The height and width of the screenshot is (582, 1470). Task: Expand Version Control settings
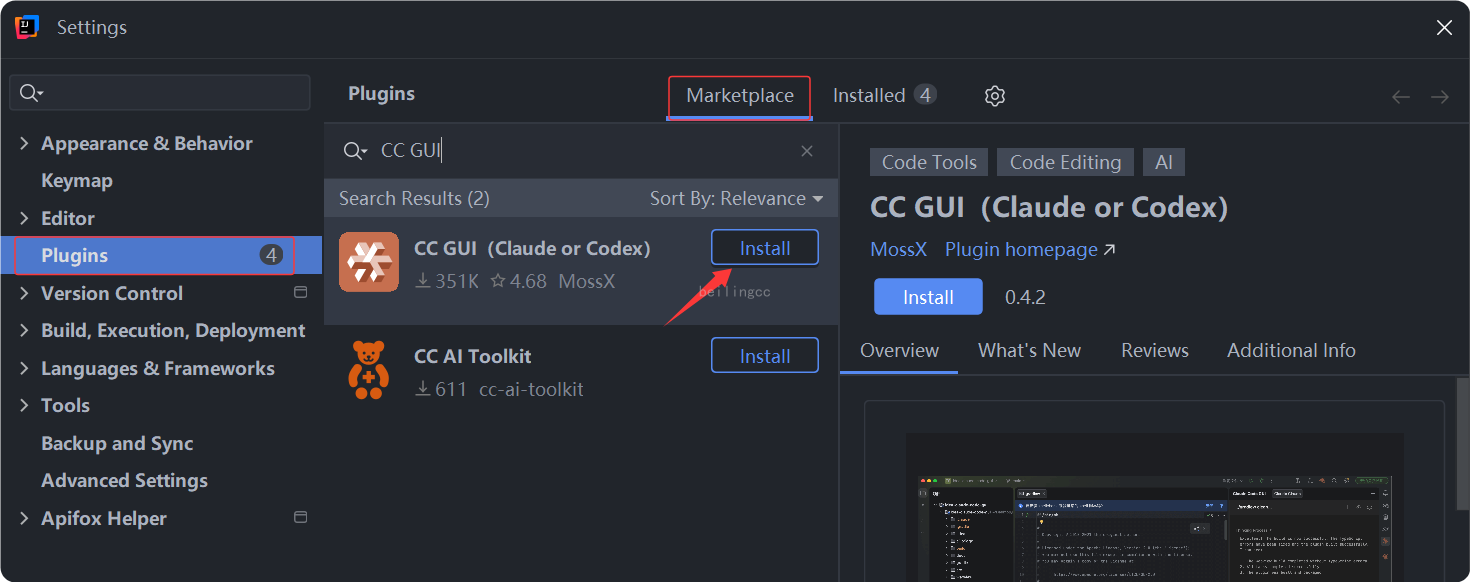[x=24, y=293]
